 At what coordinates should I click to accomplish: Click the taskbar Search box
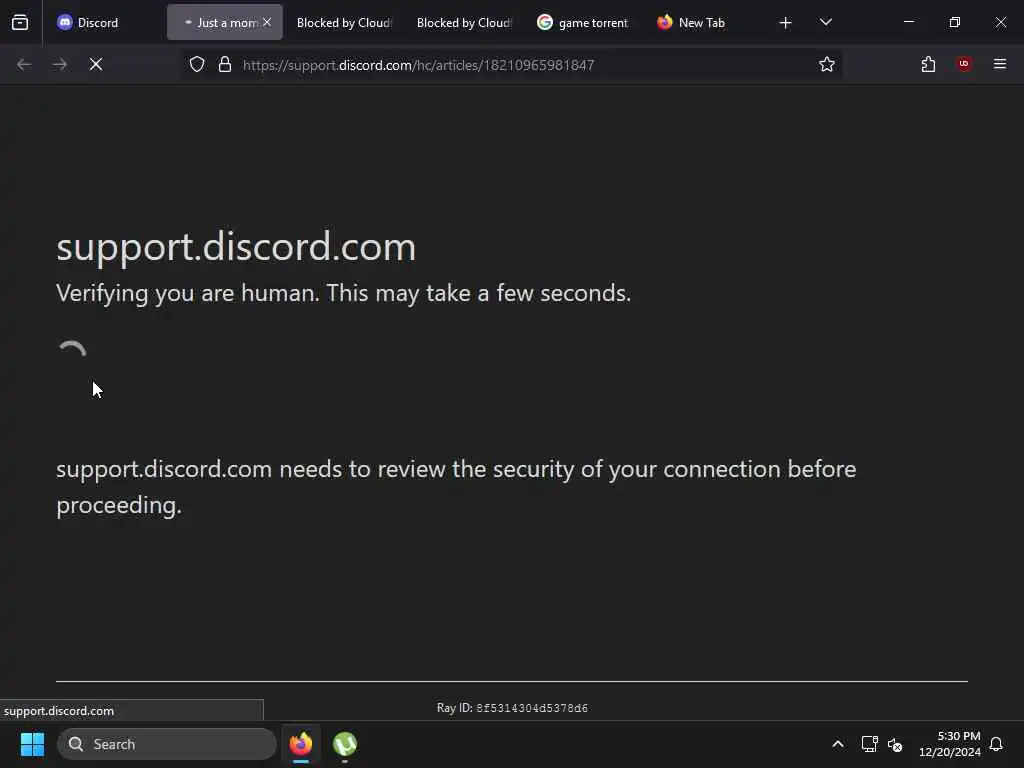pyautogui.click(x=167, y=744)
